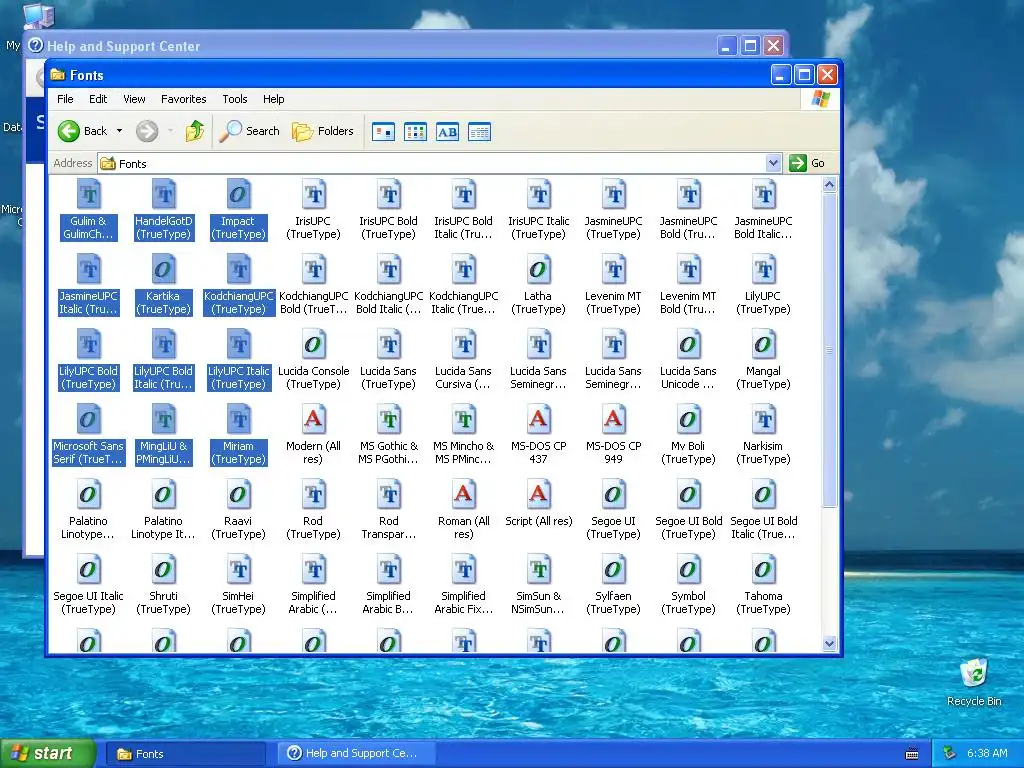The width and height of the screenshot is (1024, 768).
Task: Open the View menu
Action: 134,99
